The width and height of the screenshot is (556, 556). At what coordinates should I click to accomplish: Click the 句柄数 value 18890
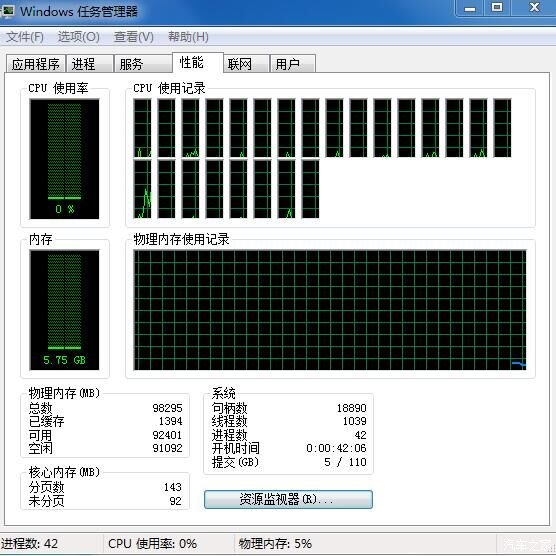tap(352, 408)
